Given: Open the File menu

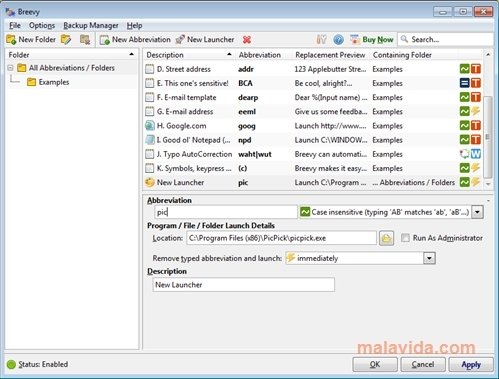Looking at the screenshot, I should [x=15, y=26].
